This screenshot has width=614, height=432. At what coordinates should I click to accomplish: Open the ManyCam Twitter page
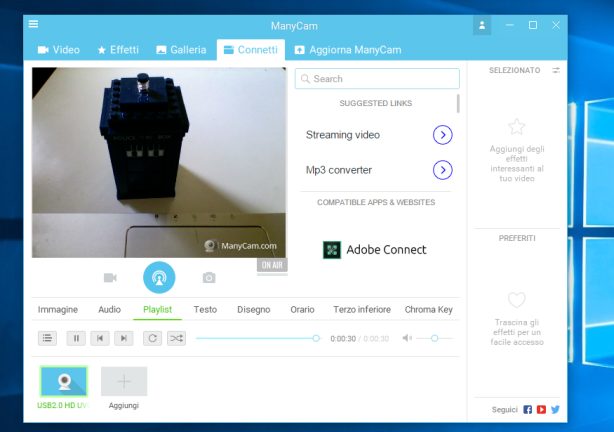click(555, 409)
